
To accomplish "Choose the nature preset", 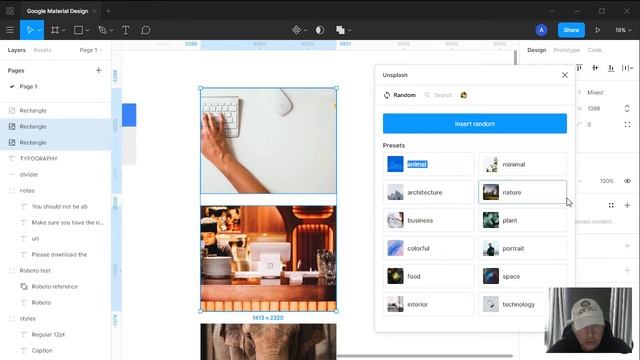I will coord(522,192).
